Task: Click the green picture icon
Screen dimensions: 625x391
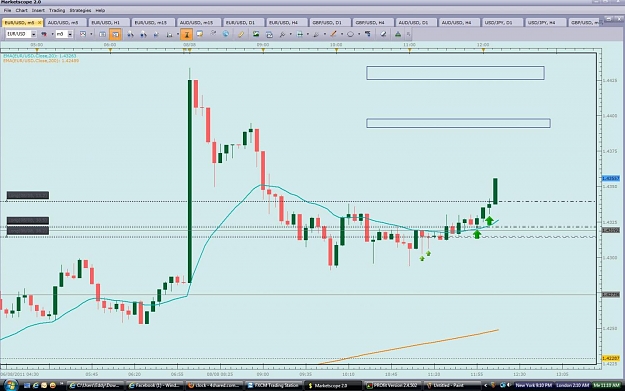Action: click(256, 34)
